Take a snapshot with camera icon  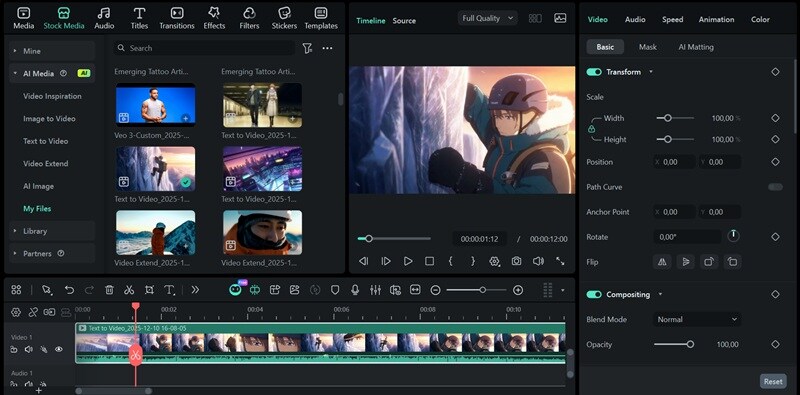[x=516, y=261]
